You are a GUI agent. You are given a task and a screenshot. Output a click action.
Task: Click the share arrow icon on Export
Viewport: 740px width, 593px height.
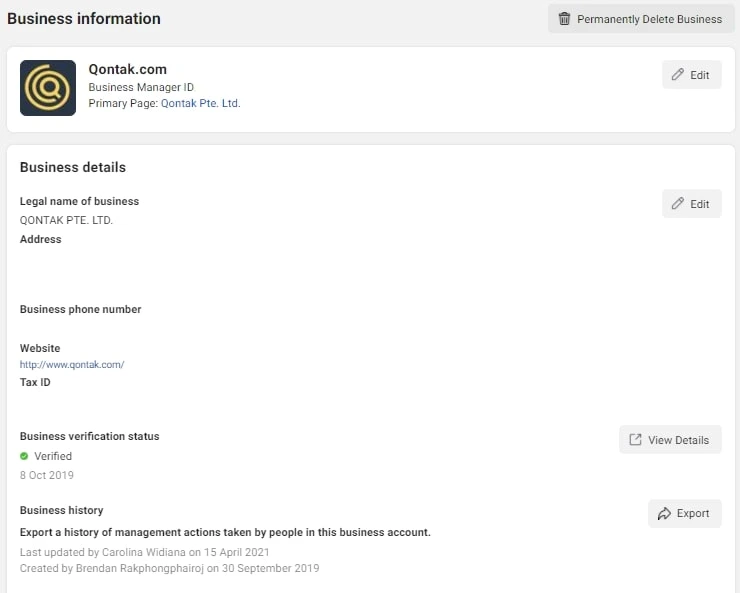click(x=664, y=514)
